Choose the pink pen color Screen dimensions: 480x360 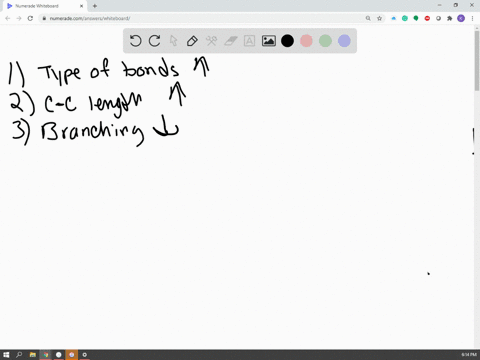[x=306, y=41]
